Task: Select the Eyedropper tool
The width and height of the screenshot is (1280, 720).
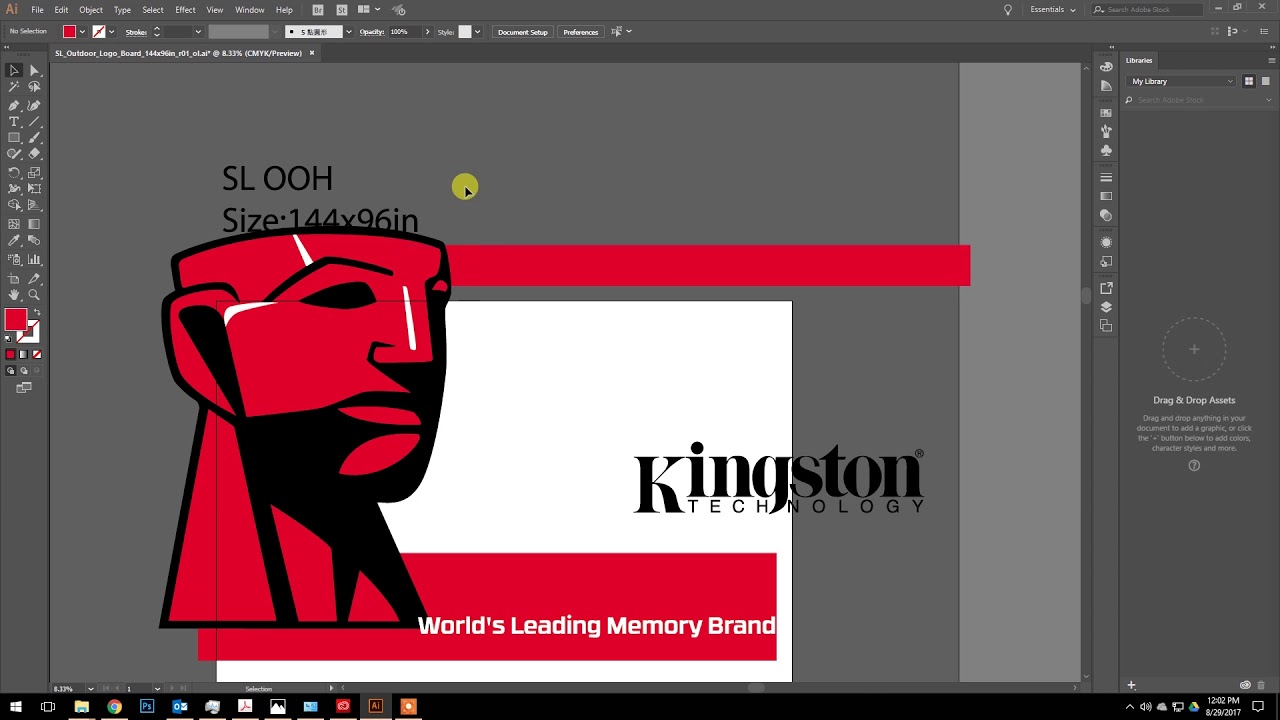Action: point(14,241)
